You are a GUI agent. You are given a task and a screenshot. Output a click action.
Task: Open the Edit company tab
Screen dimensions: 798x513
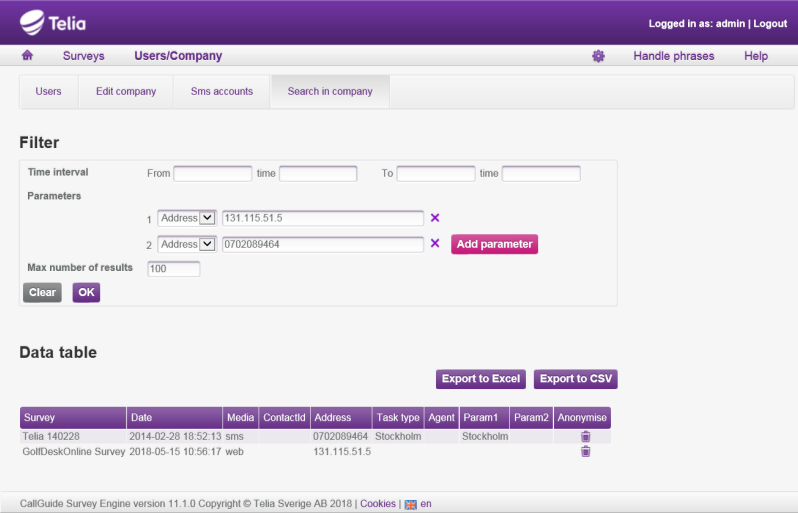click(126, 92)
